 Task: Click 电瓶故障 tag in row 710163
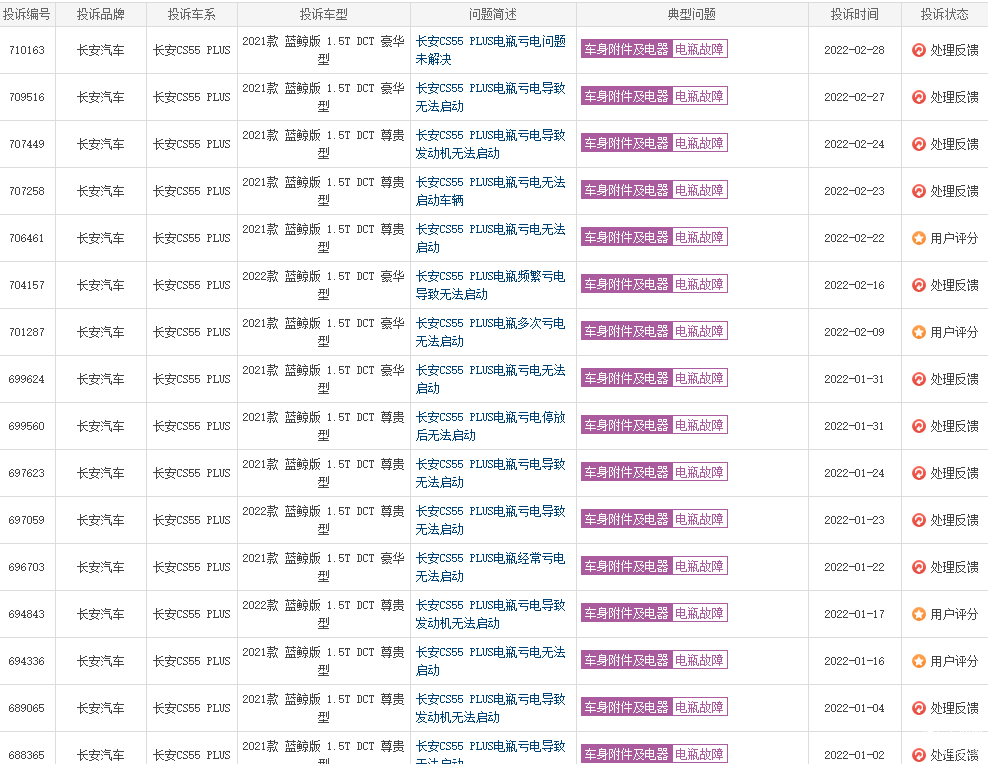[699, 49]
